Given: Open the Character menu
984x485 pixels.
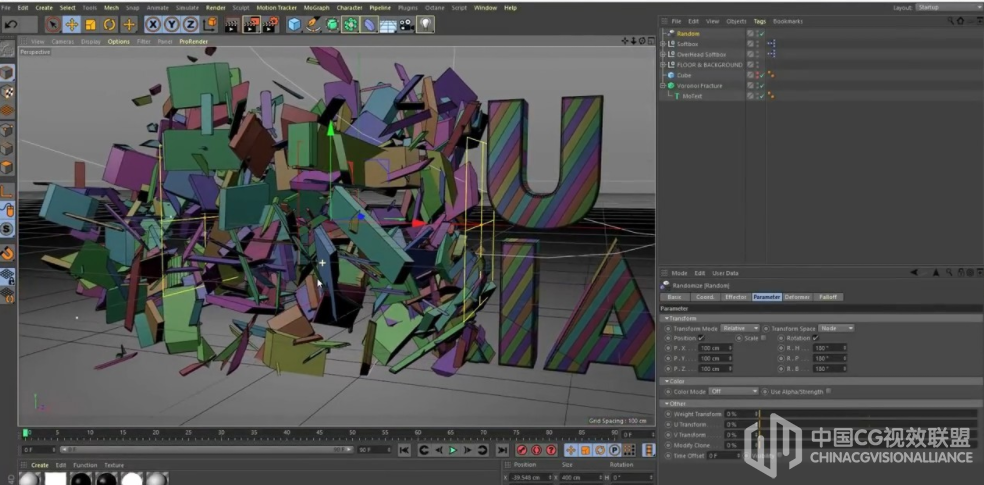Looking at the screenshot, I should tap(349, 8).
